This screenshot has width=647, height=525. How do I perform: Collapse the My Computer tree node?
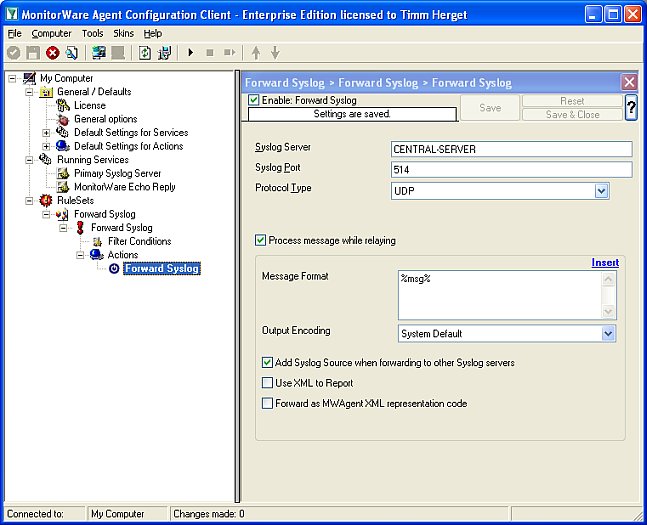pyautogui.click(x=12, y=78)
